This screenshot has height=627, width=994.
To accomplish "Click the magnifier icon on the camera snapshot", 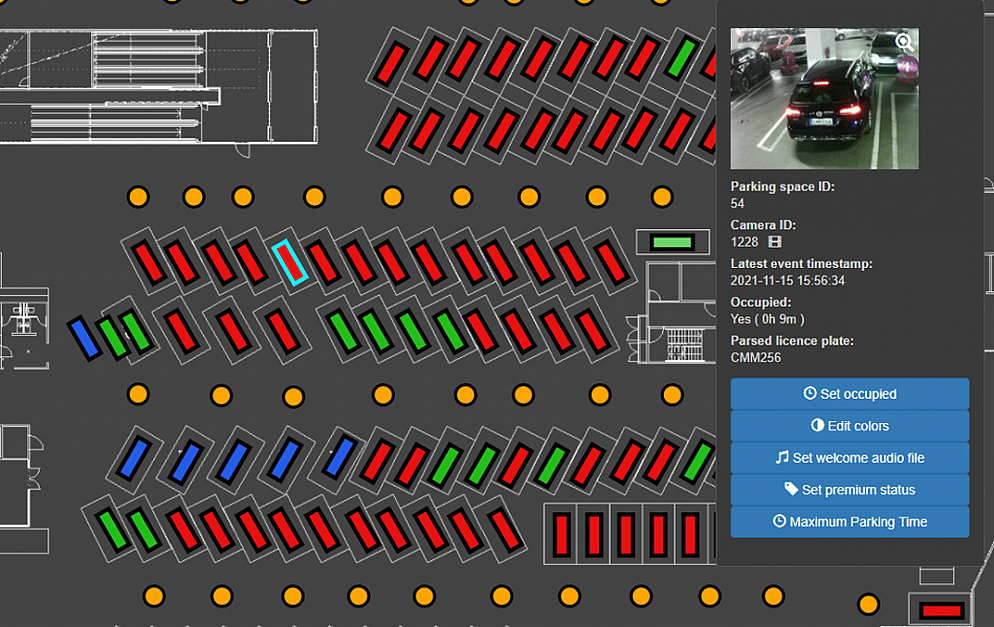I will tap(904, 43).
